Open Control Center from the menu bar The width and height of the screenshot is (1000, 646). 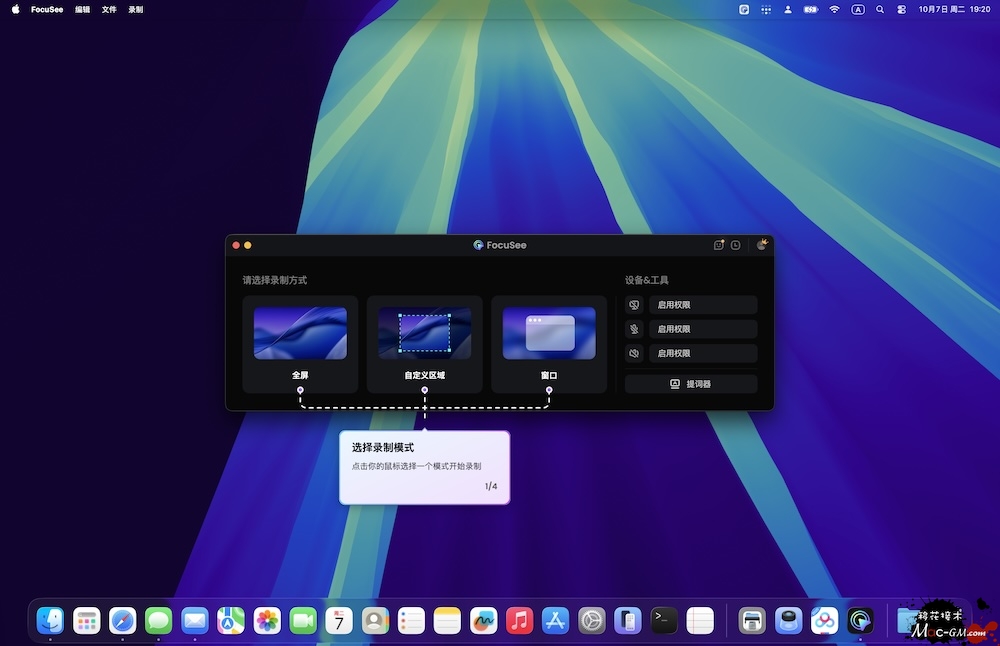[x=902, y=9]
